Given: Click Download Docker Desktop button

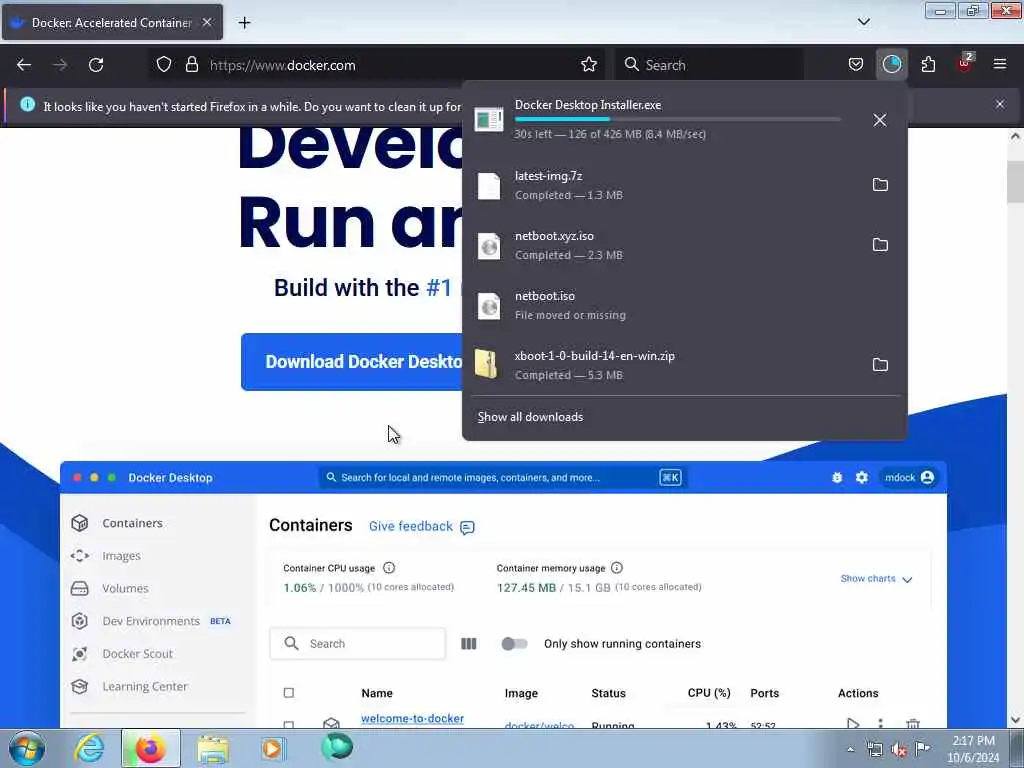Looking at the screenshot, I should [x=352, y=362].
